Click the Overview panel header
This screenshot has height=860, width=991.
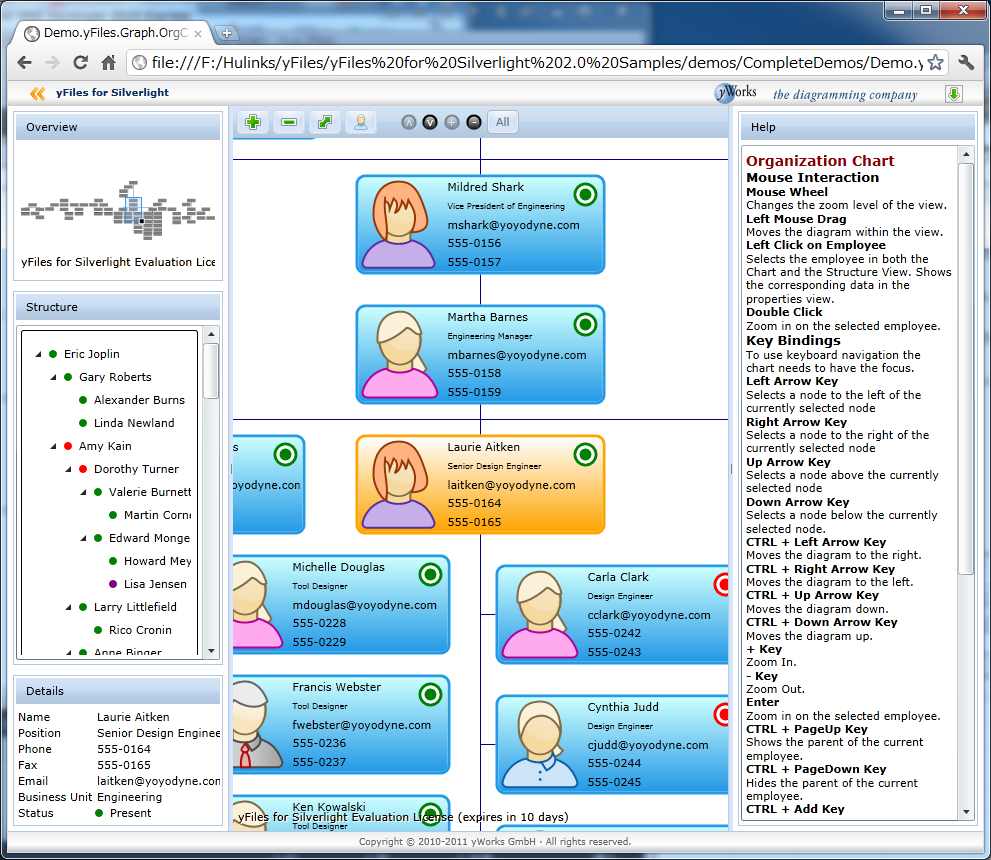tap(118, 127)
